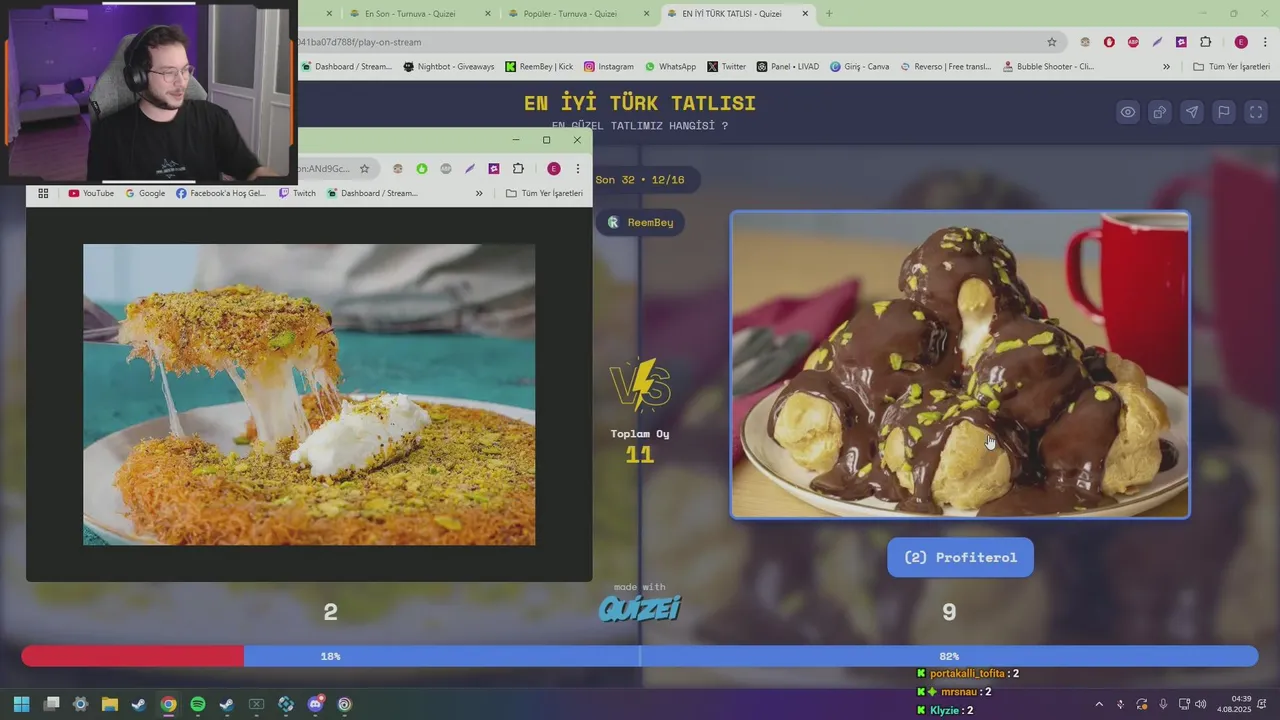Screen dimensions: 1280x720
Task: Click the copy link icon in Quizei header
Action: tap(1160, 112)
